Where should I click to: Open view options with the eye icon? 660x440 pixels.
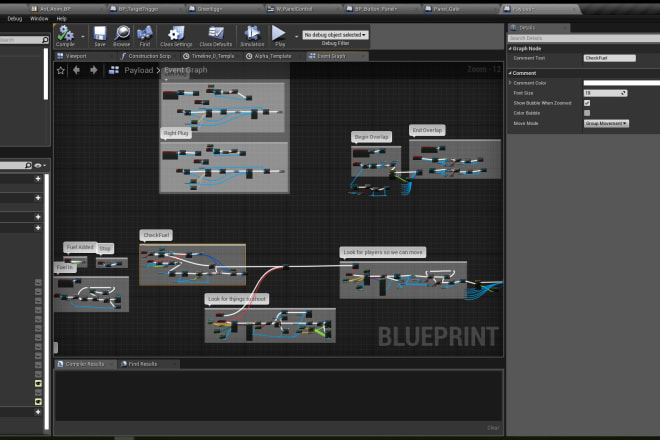click(38, 165)
